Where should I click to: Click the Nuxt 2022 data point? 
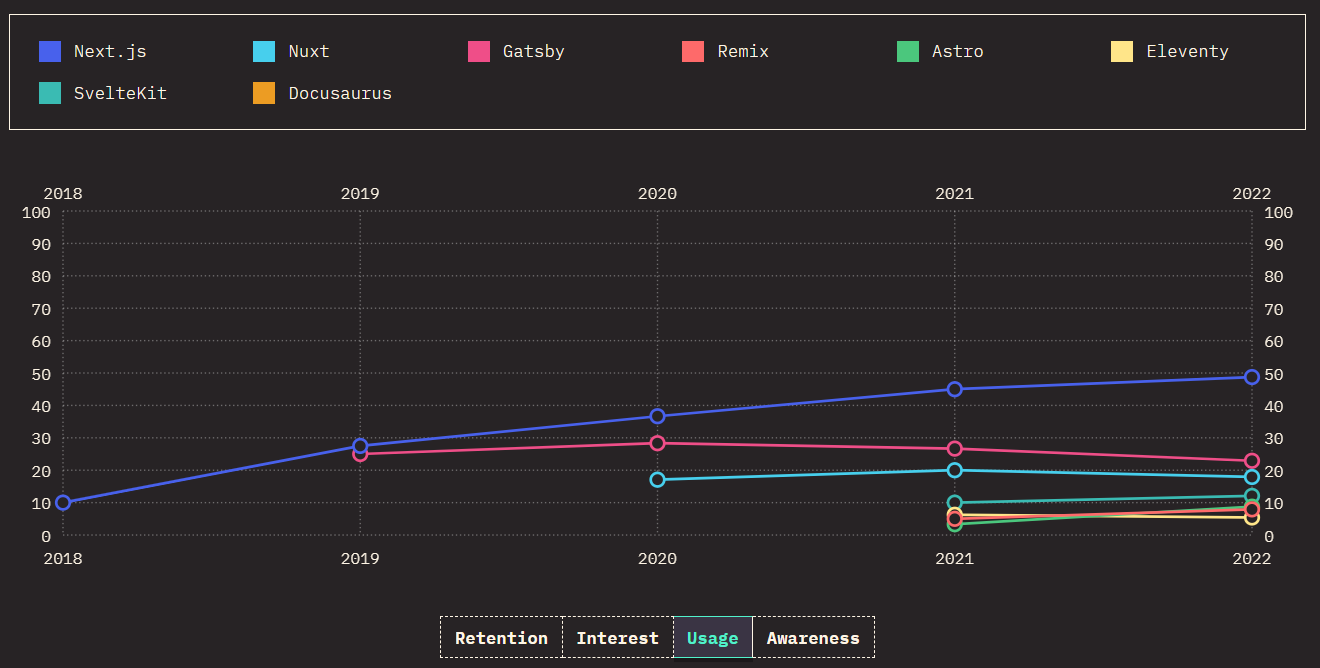(1251, 477)
